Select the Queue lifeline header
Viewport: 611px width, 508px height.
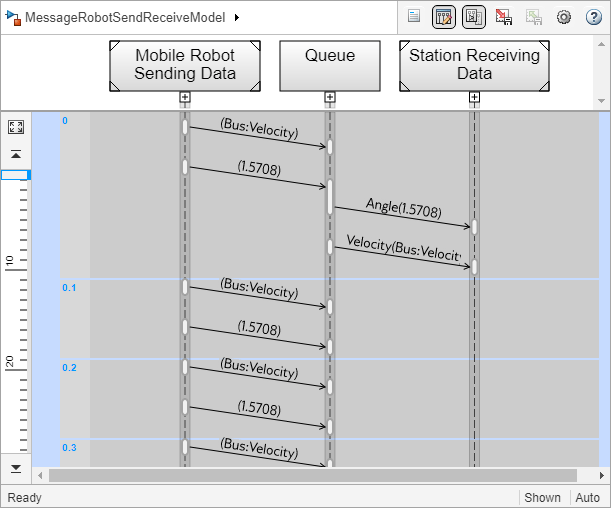330,65
